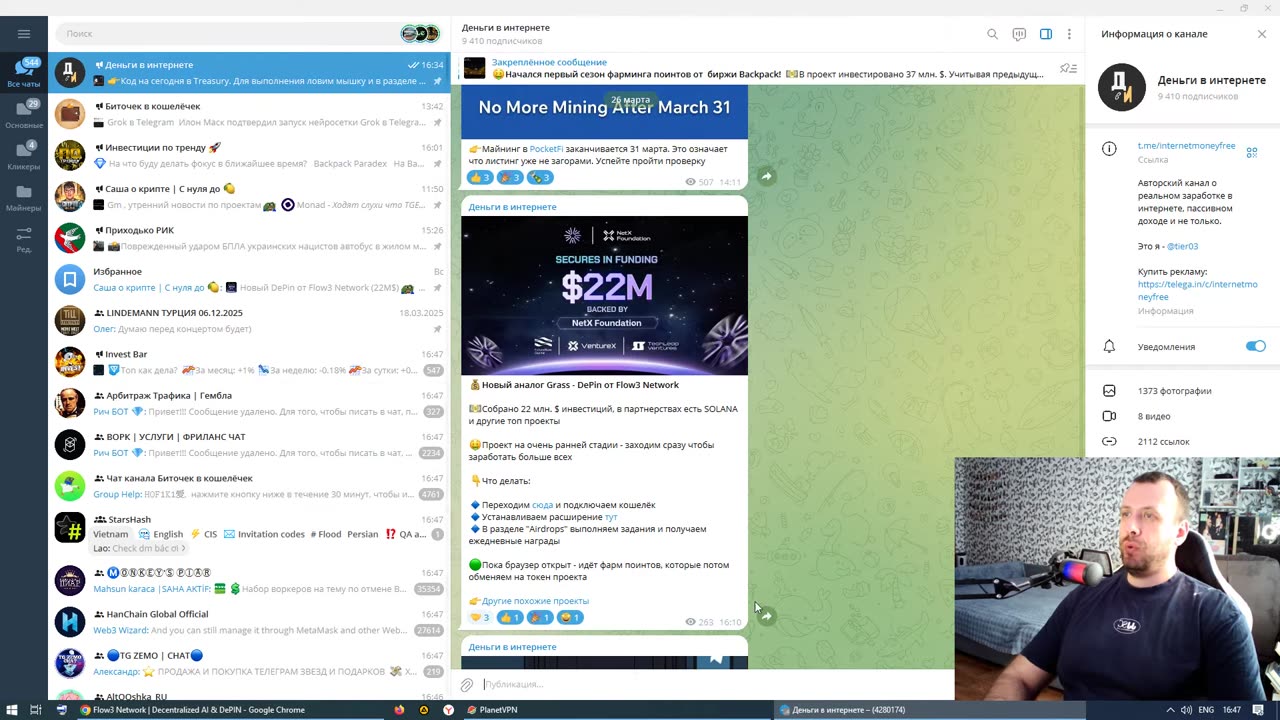Screen dimensions: 1280x720
Task: Forward the PocketFi mining post
Action: [766, 176]
